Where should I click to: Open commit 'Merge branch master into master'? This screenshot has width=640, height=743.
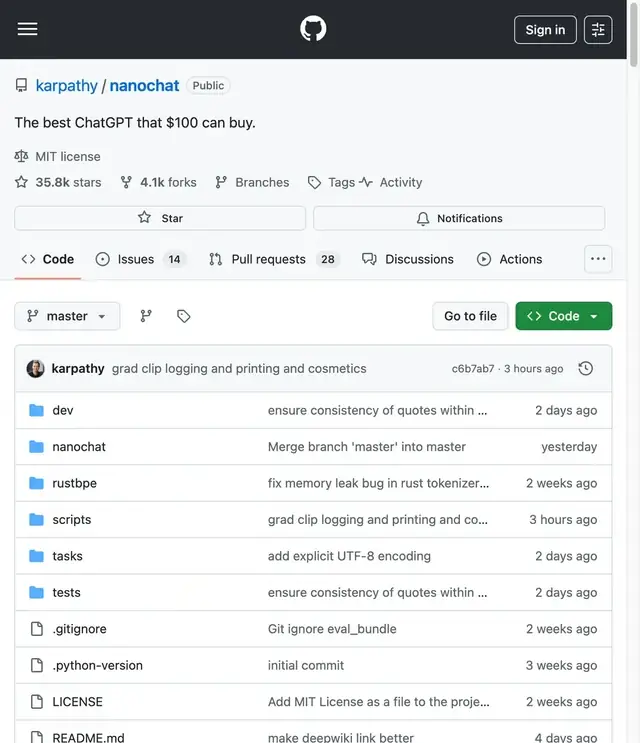[367, 446]
